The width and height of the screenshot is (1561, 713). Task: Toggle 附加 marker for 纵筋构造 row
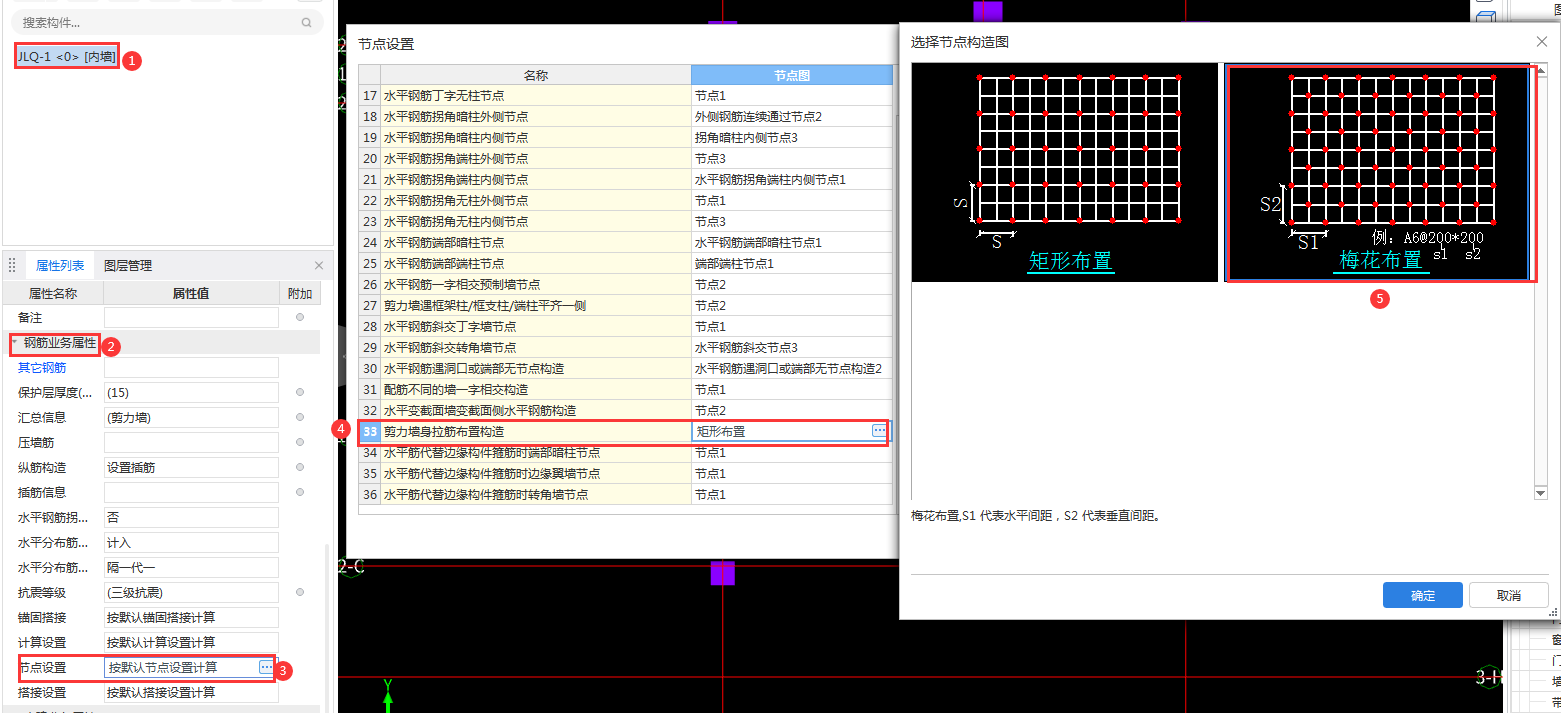coord(299,467)
